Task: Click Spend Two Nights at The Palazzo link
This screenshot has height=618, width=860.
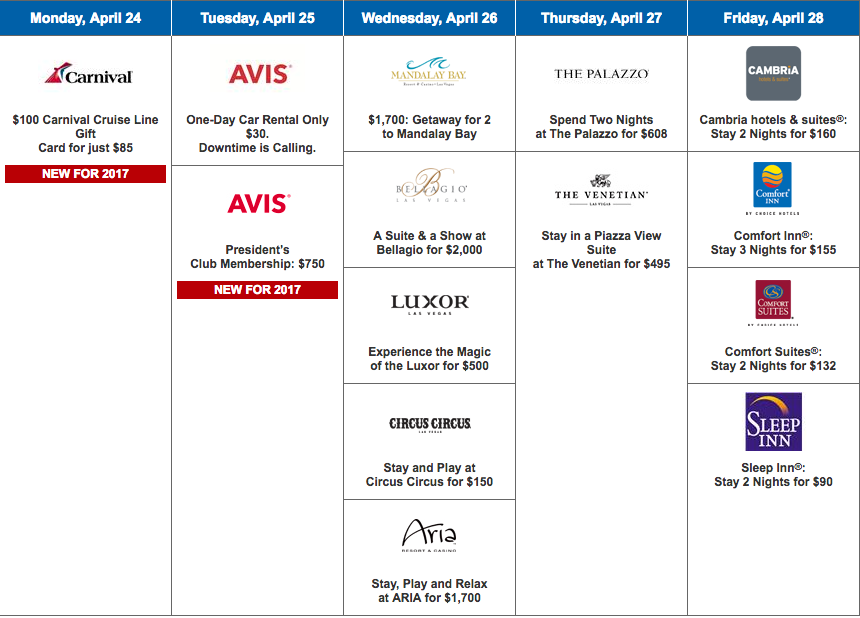Action: coord(601,127)
